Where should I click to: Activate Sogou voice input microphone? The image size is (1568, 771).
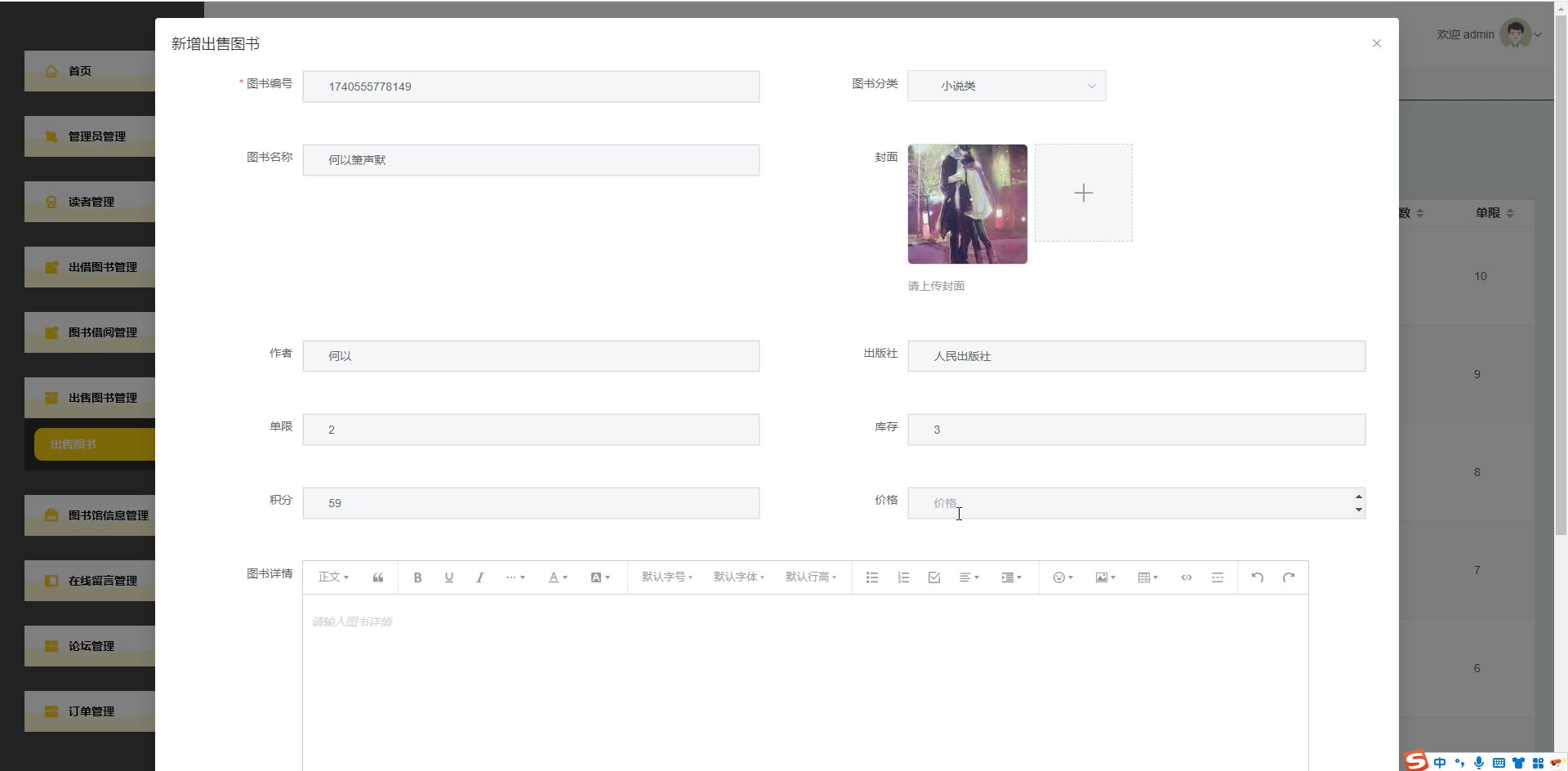tap(1479, 763)
